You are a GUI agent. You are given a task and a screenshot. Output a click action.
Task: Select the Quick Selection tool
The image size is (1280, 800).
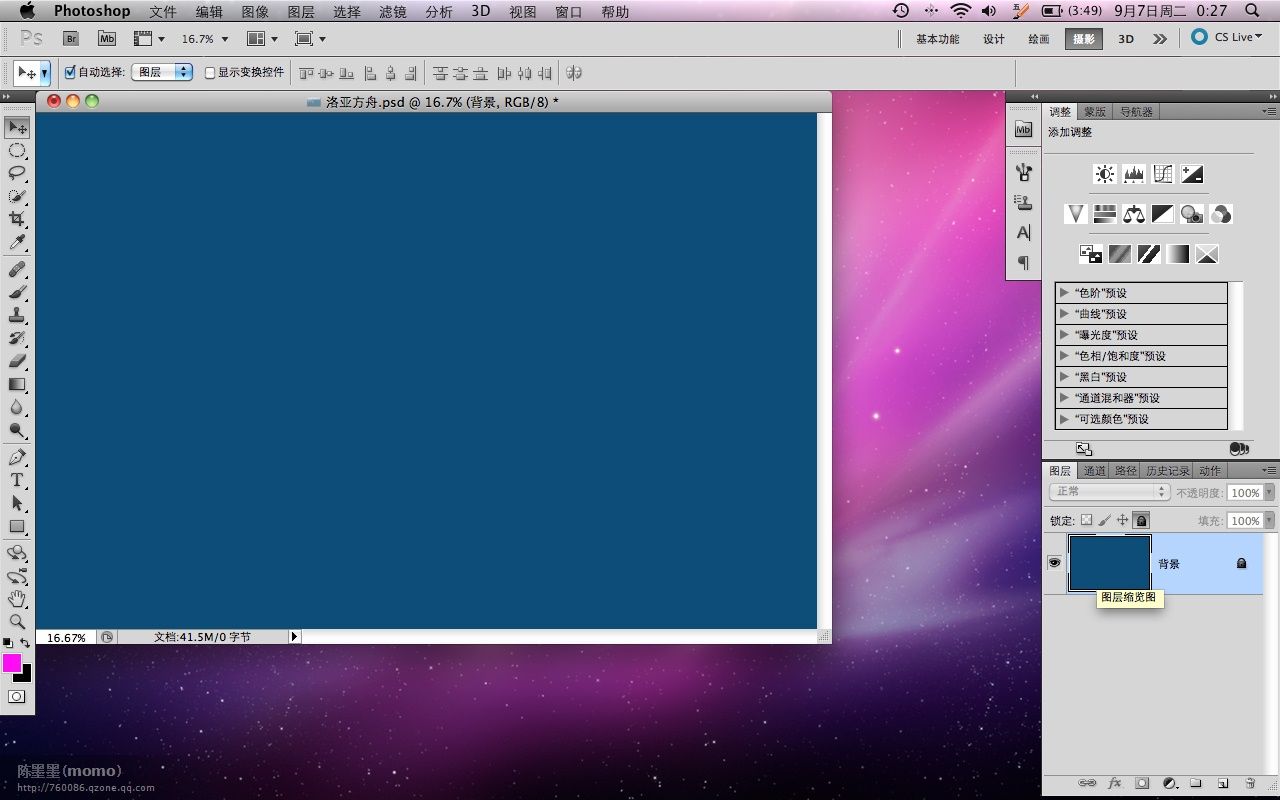(x=17, y=197)
